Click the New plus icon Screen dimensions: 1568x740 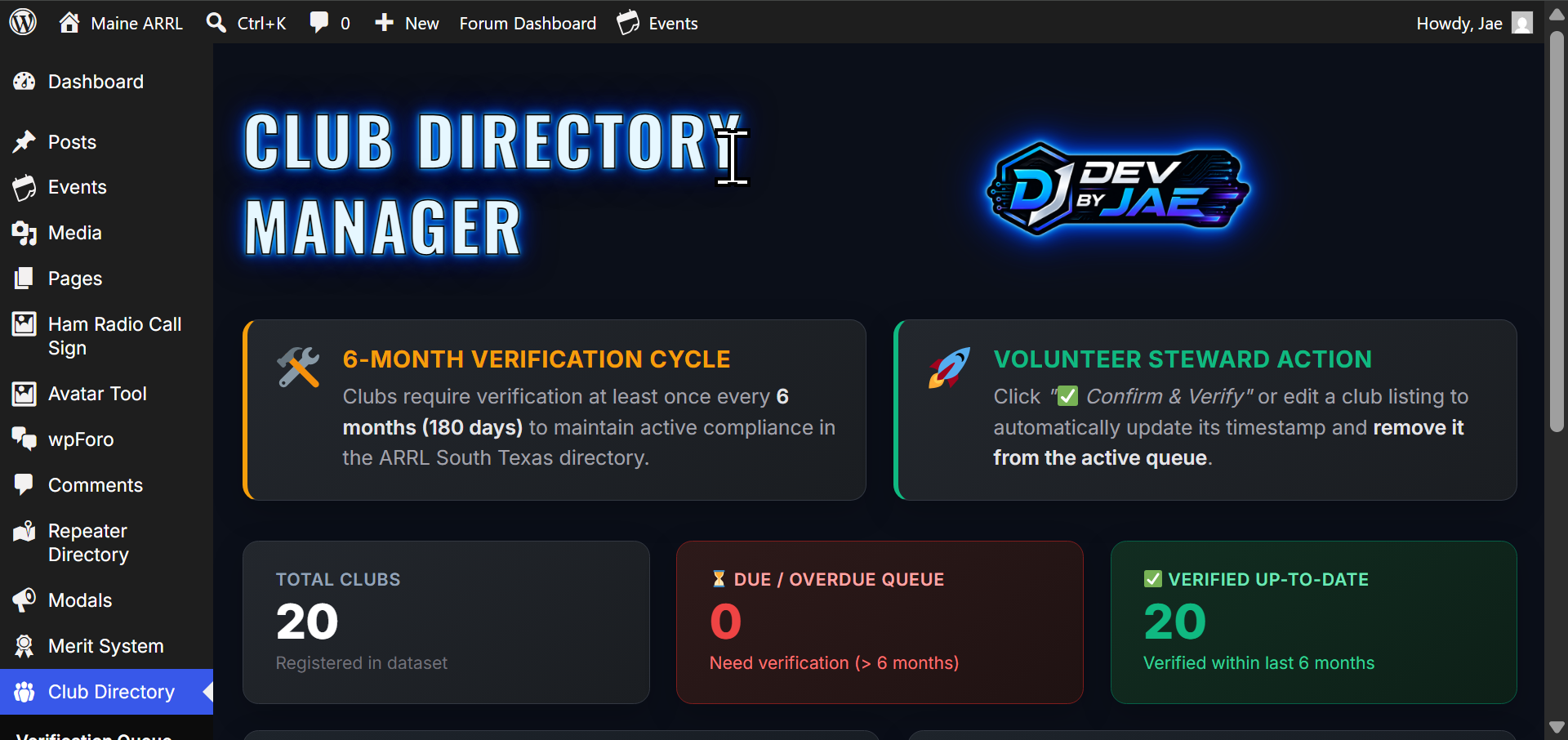pos(384,23)
